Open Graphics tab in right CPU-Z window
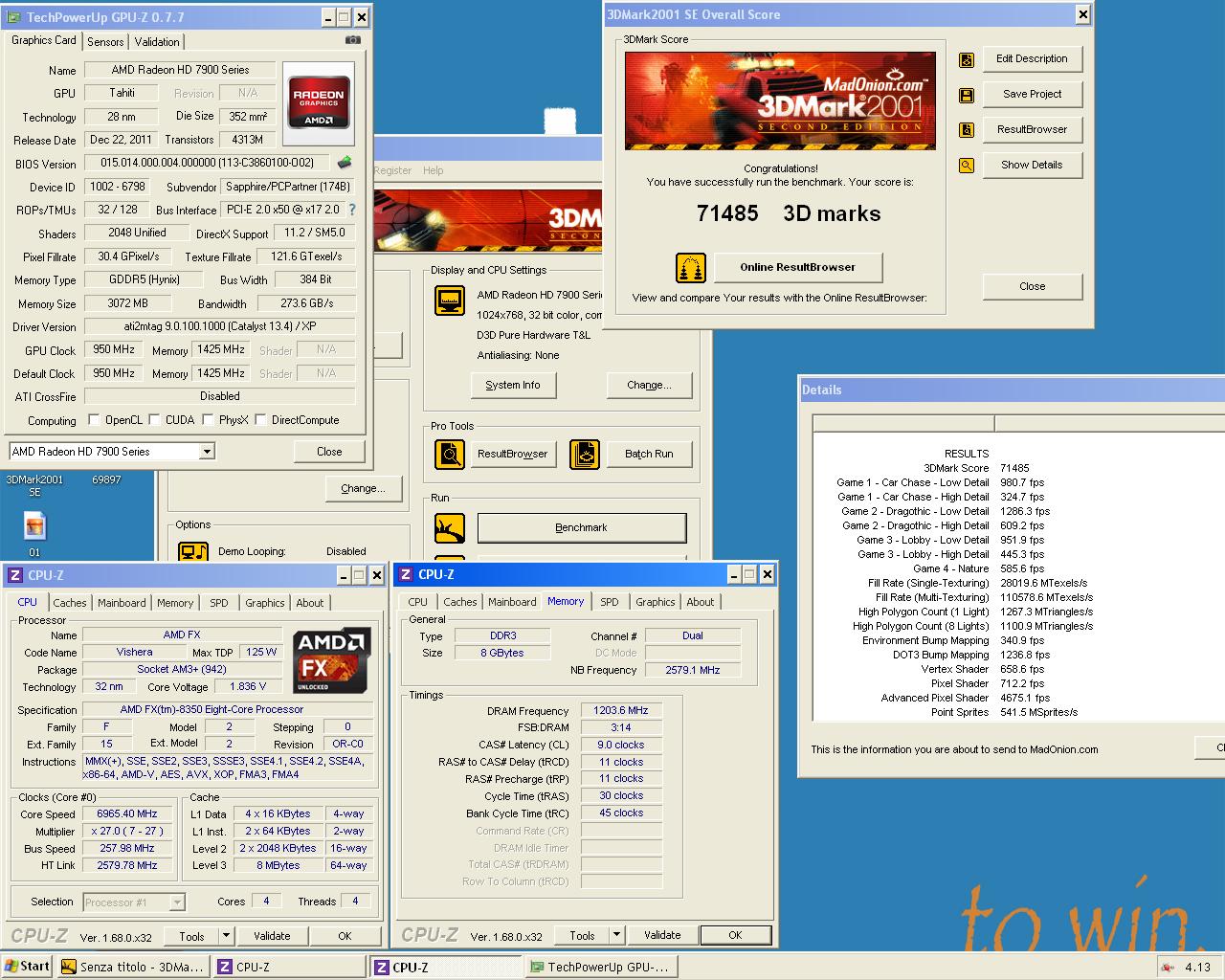Image resolution: width=1225 pixels, height=980 pixels. coord(656,602)
